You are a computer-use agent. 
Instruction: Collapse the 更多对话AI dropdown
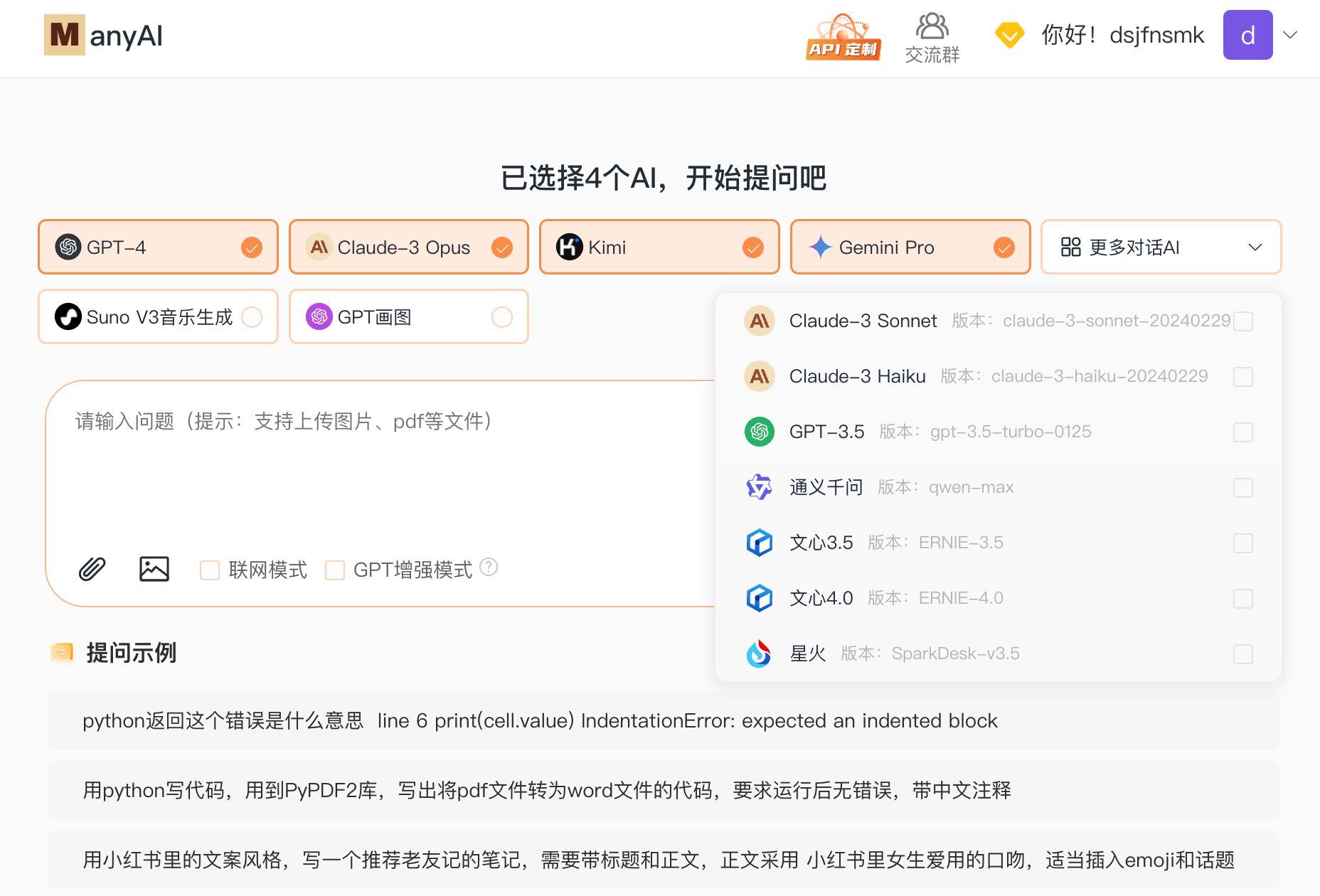(1161, 247)
